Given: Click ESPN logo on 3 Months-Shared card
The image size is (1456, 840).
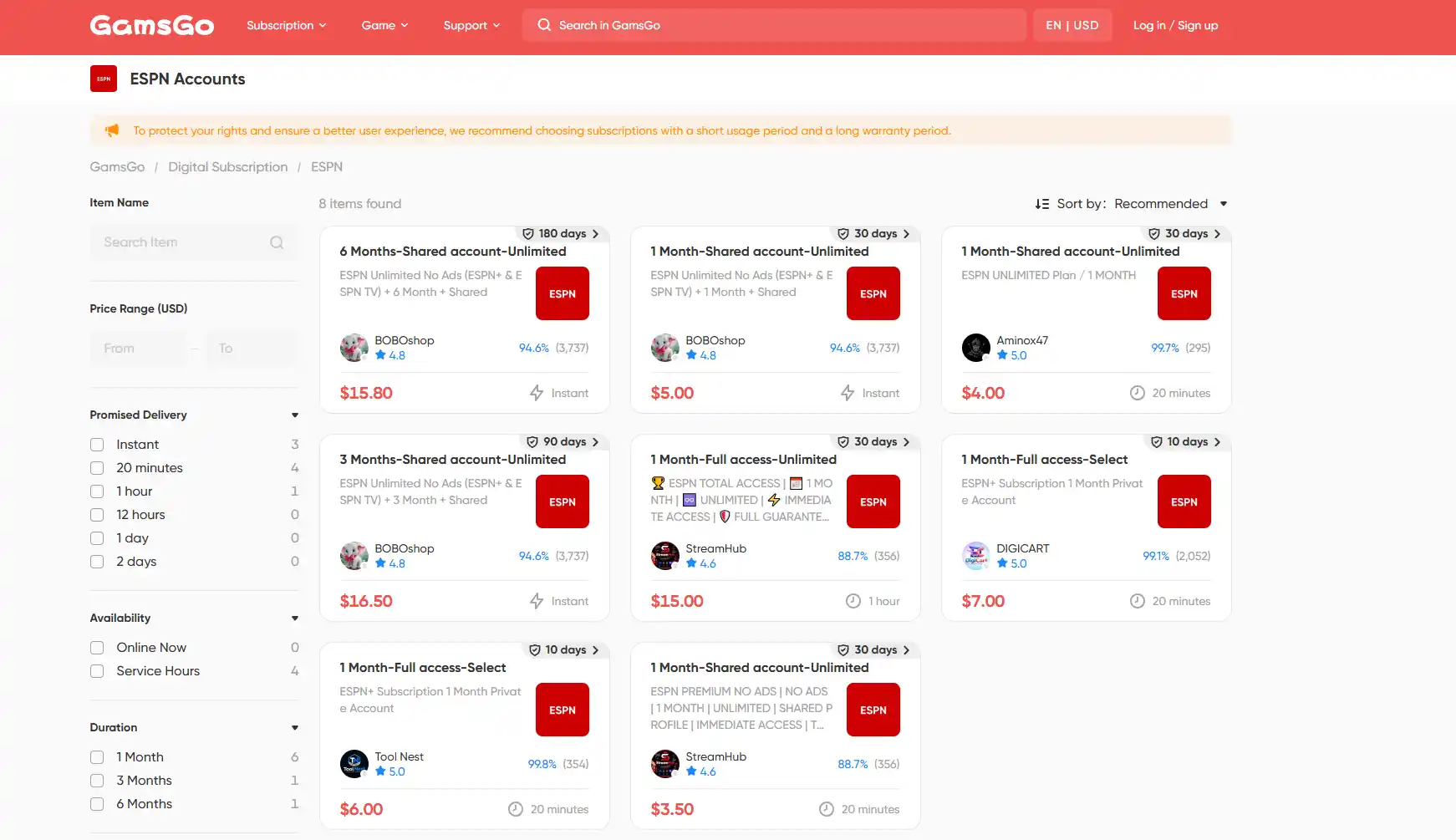Looking at the screenshot, I should tap(563, 501).
